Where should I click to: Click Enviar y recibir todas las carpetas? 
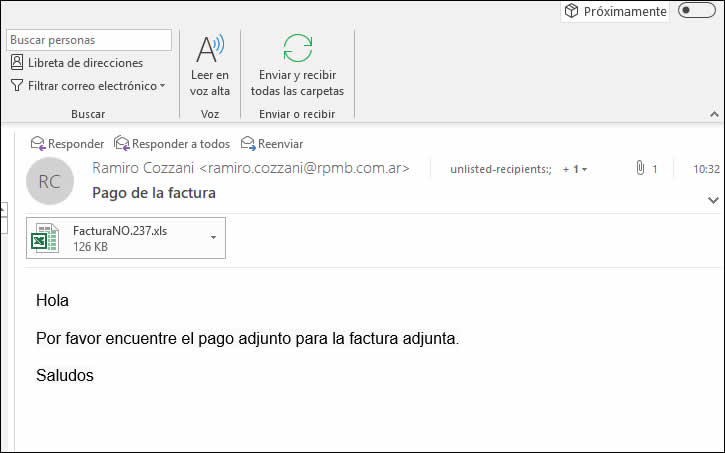pos(297,65)
